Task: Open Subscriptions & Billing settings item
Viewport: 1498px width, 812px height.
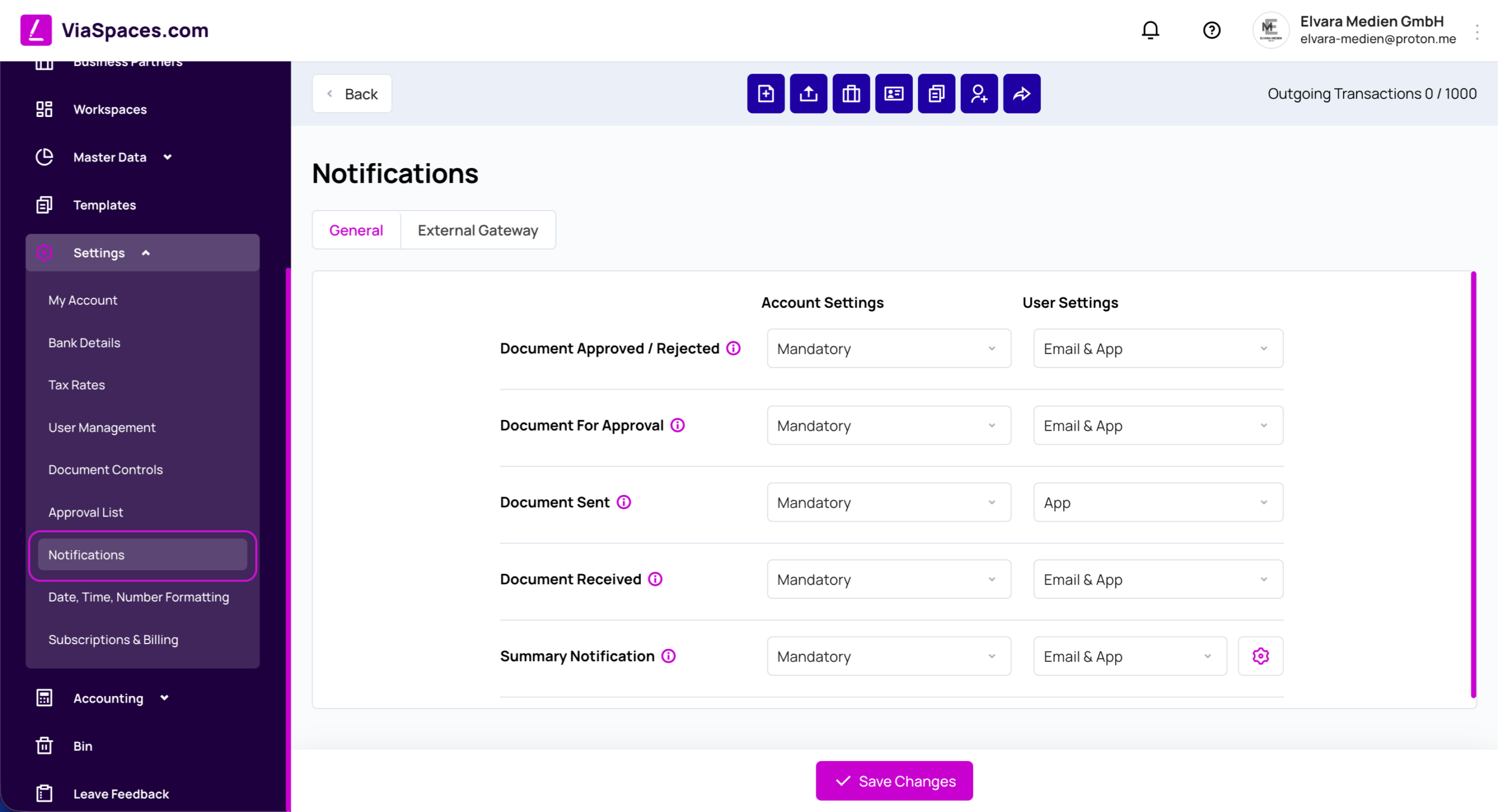Action: [x=113, y=639]
